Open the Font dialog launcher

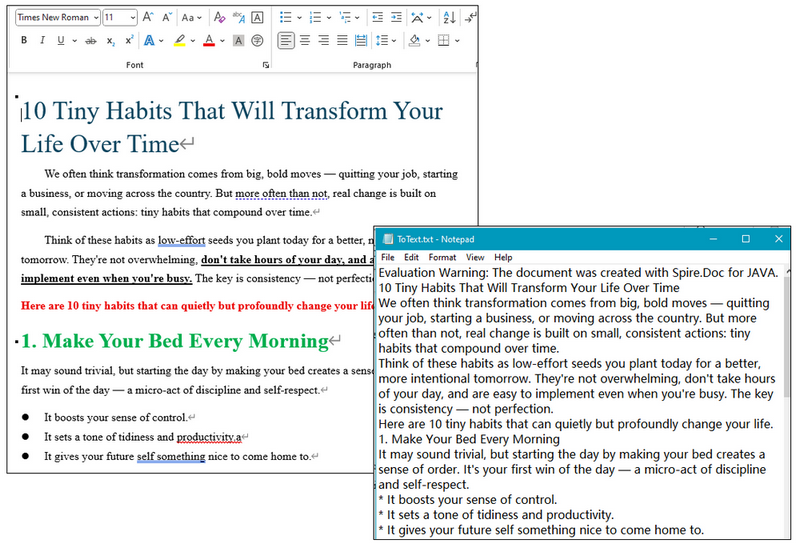point(266,65)
